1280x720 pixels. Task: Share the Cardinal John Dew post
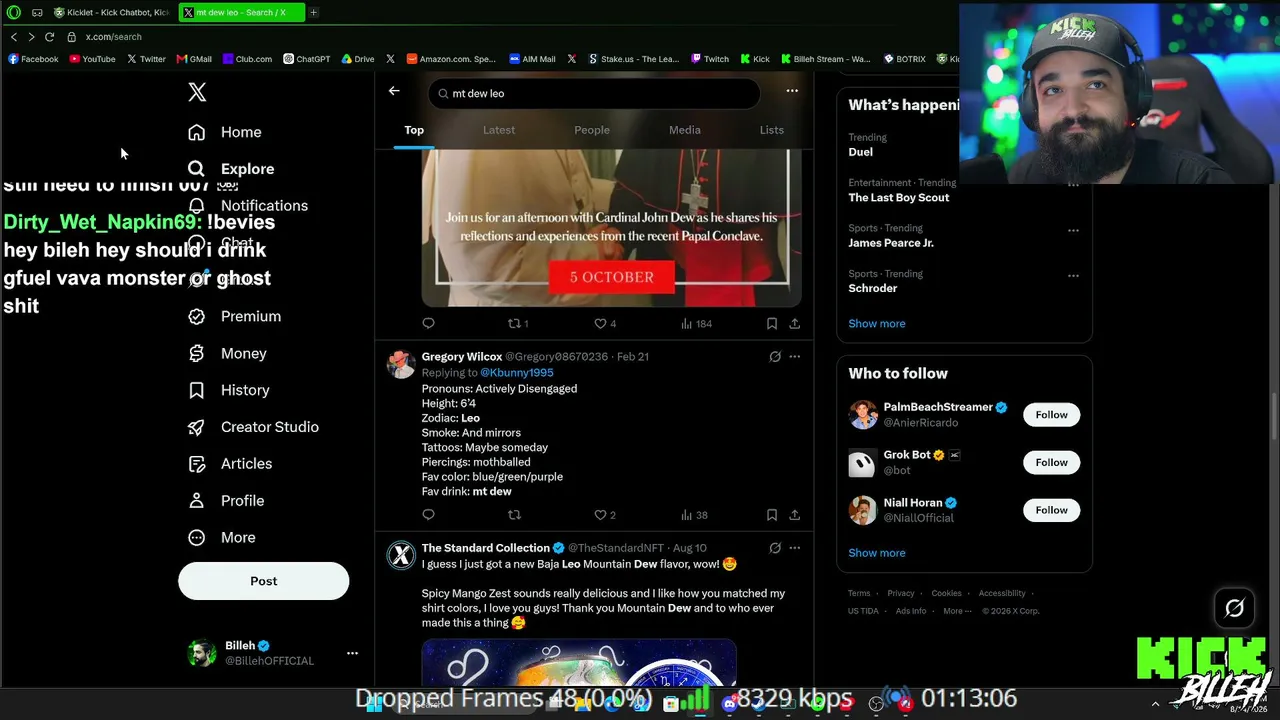click(x=794, y=323)
